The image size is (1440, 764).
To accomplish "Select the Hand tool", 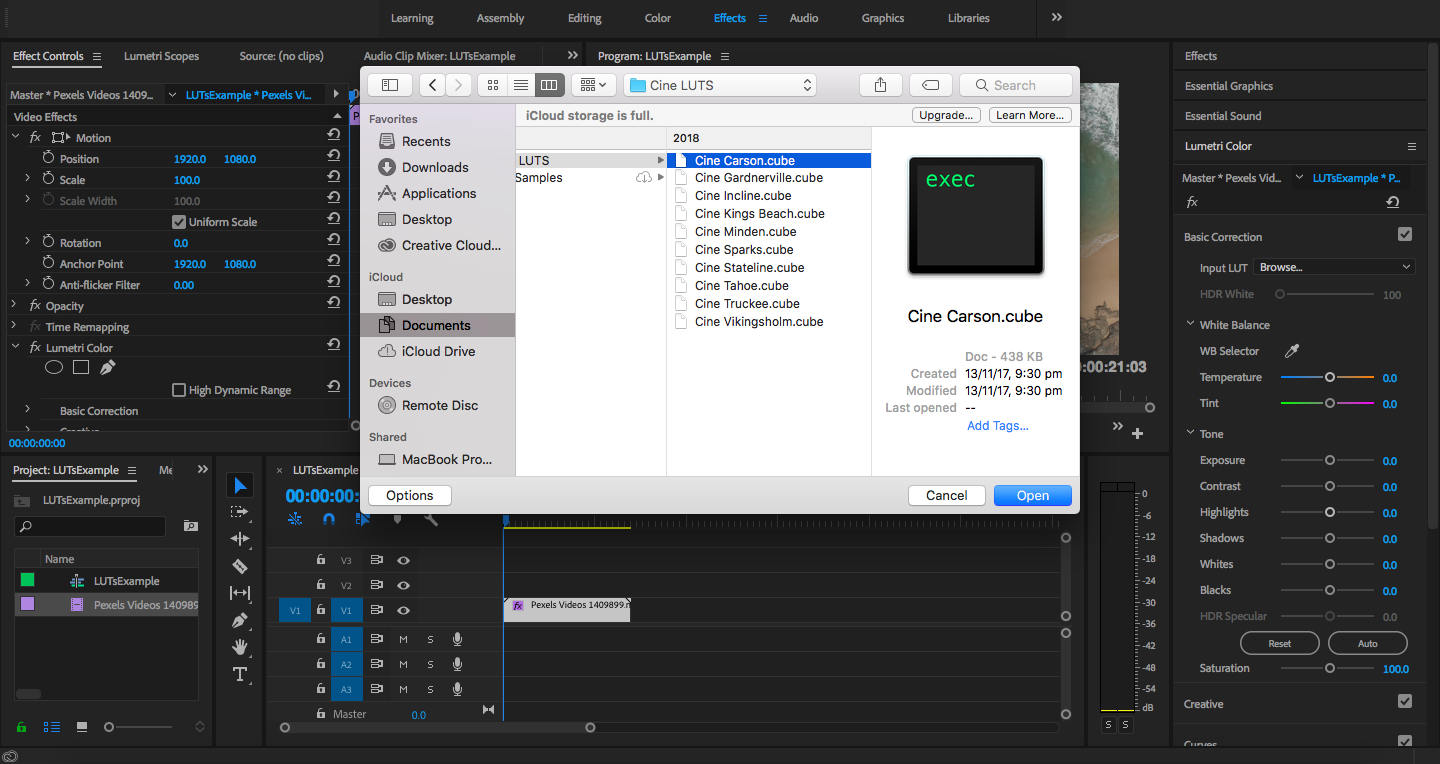I will click(x=240, y=647).
